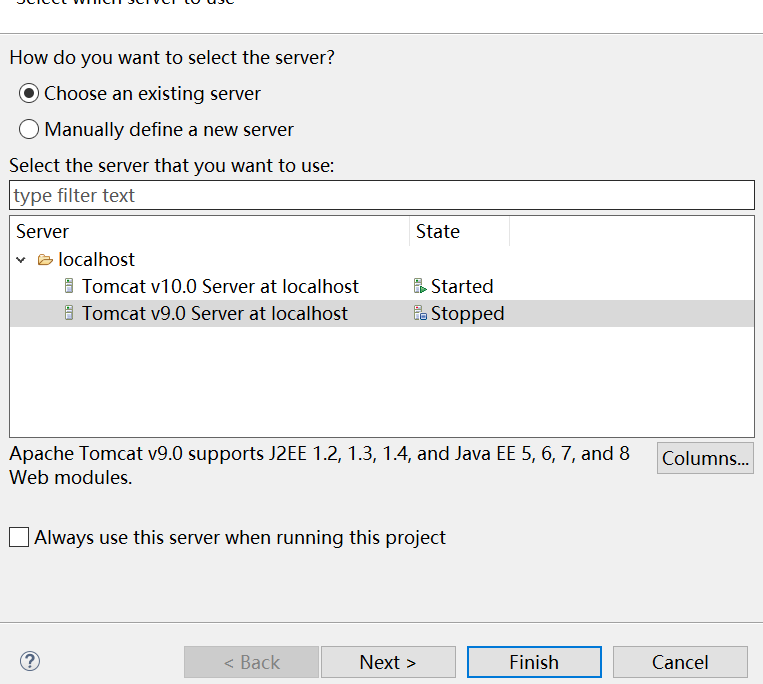The image size is (763, 684).
Task: Click the localhost tree label
Action: pyautogui.click(x=96, y=260)
